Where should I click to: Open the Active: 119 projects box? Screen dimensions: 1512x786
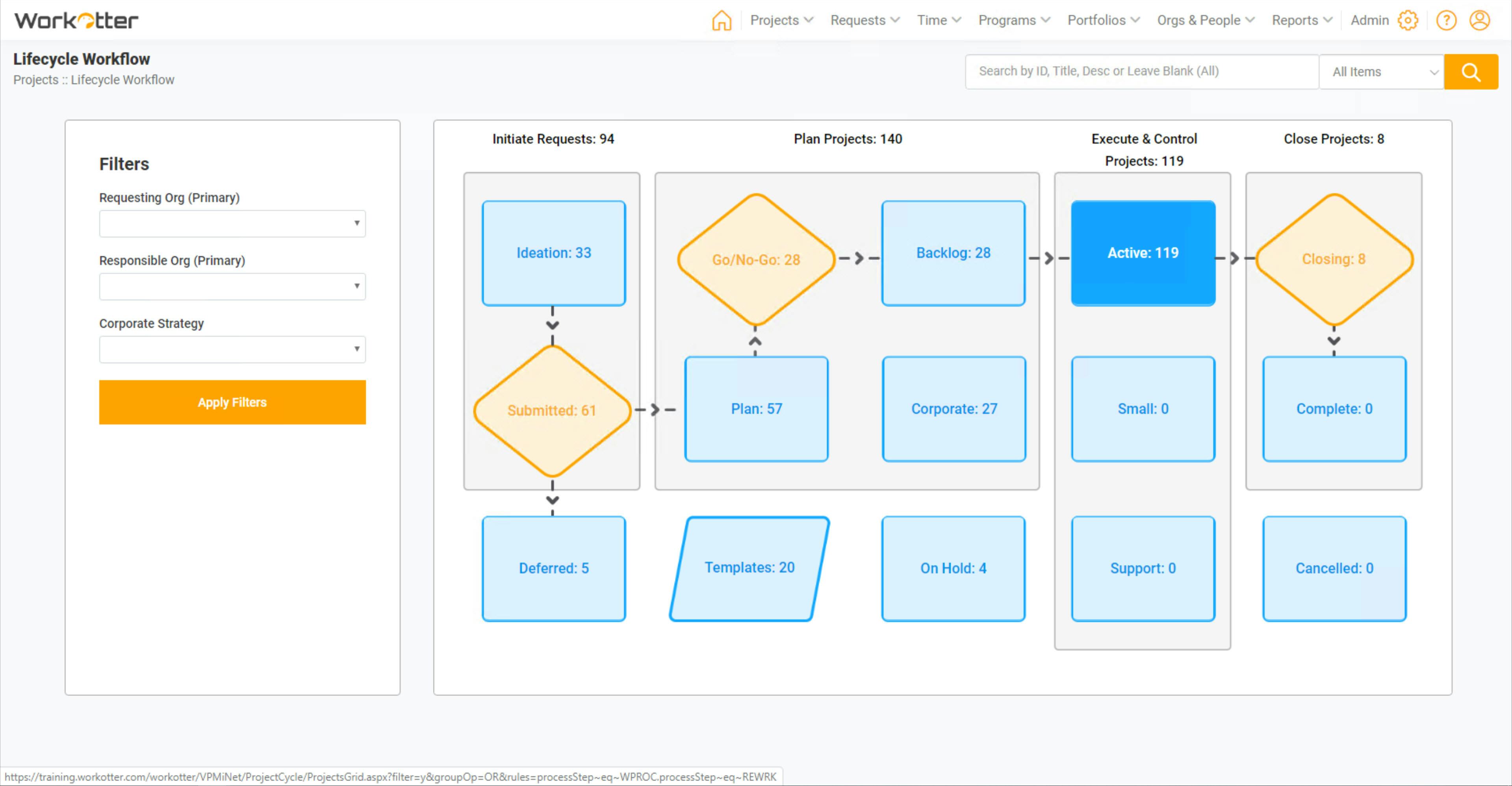click(x=1143, y=253)
